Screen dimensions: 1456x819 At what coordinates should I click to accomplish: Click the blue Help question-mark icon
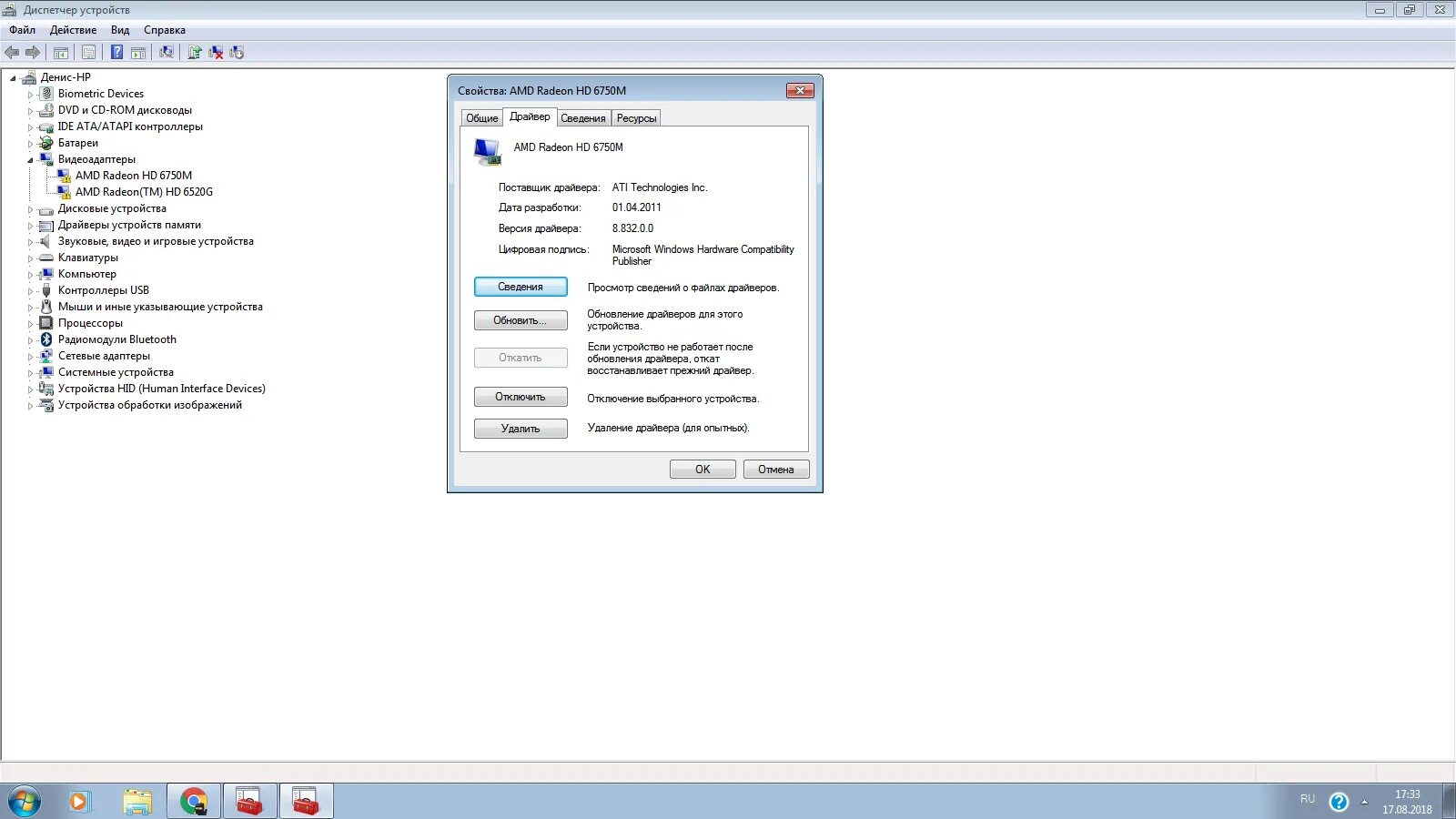click(116, 53)
